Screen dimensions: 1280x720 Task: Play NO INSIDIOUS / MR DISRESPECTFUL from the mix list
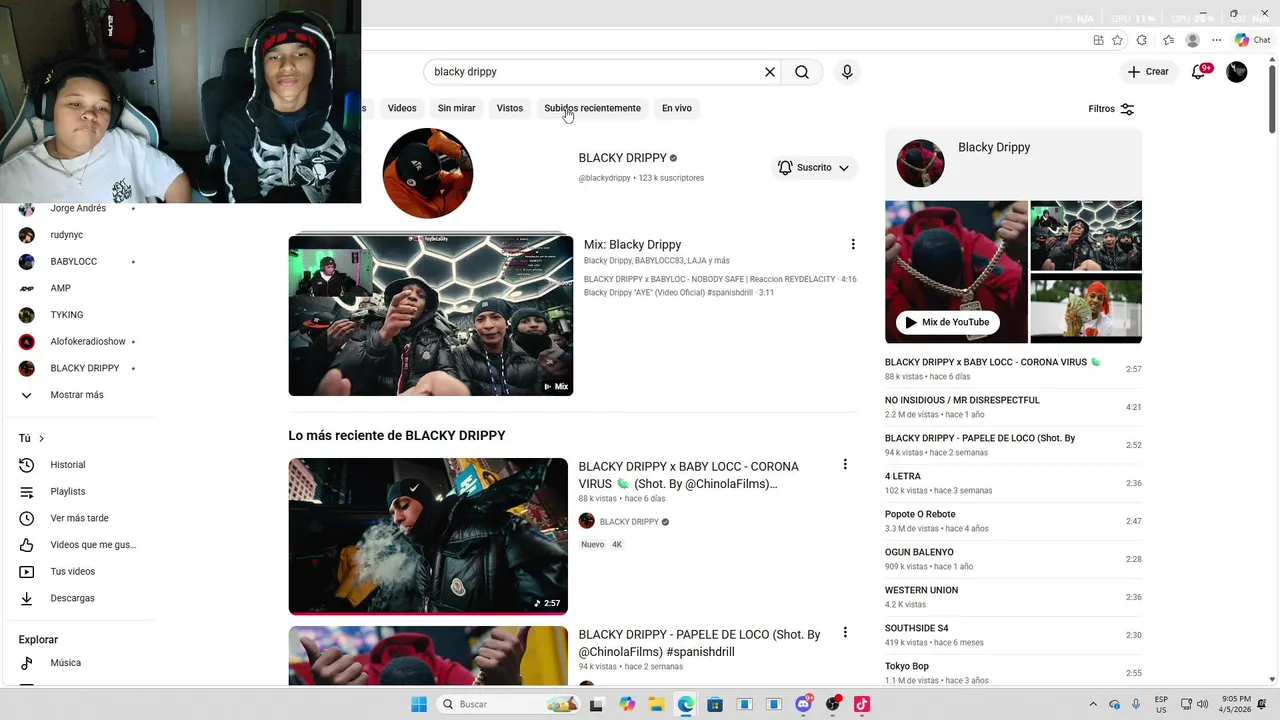pyautogui.click(x=1013, y=407)
